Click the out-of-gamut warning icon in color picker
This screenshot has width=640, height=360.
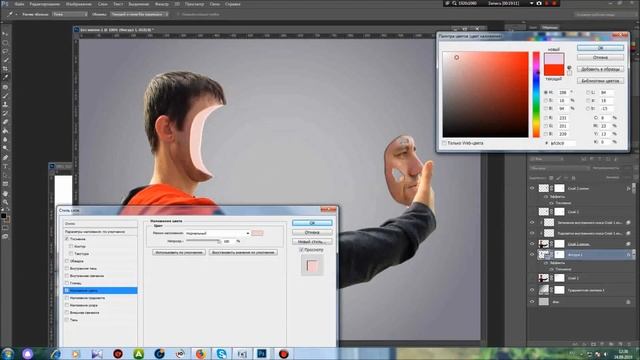coord(569,68)
